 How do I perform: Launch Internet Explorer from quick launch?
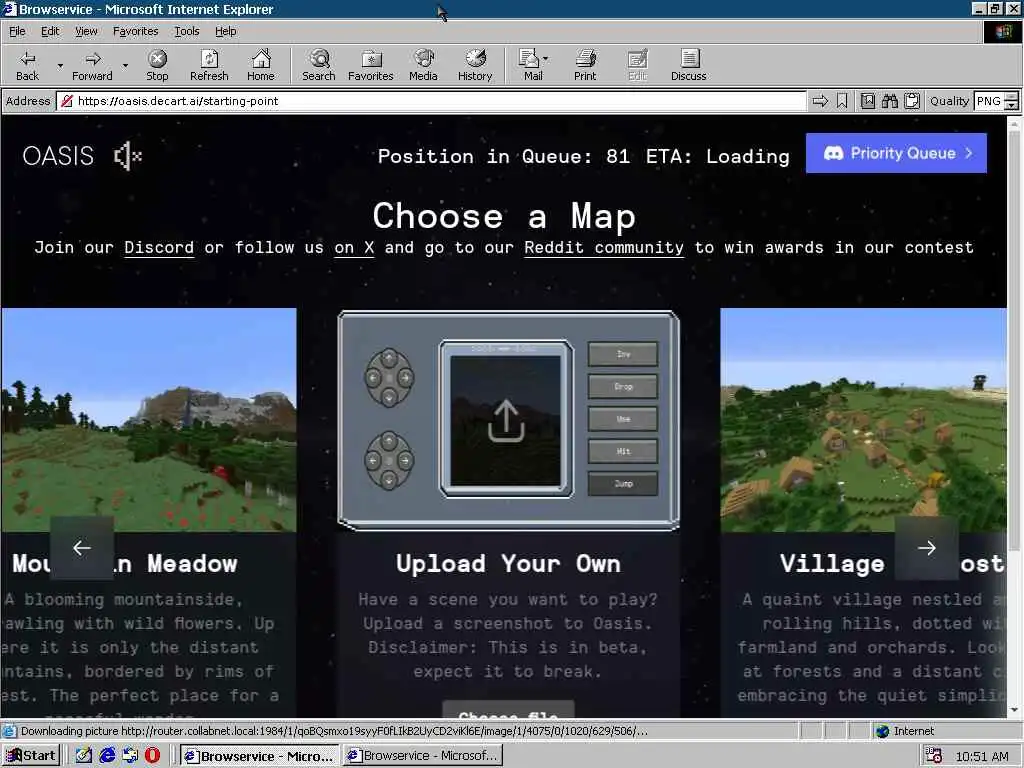(107, 756)
